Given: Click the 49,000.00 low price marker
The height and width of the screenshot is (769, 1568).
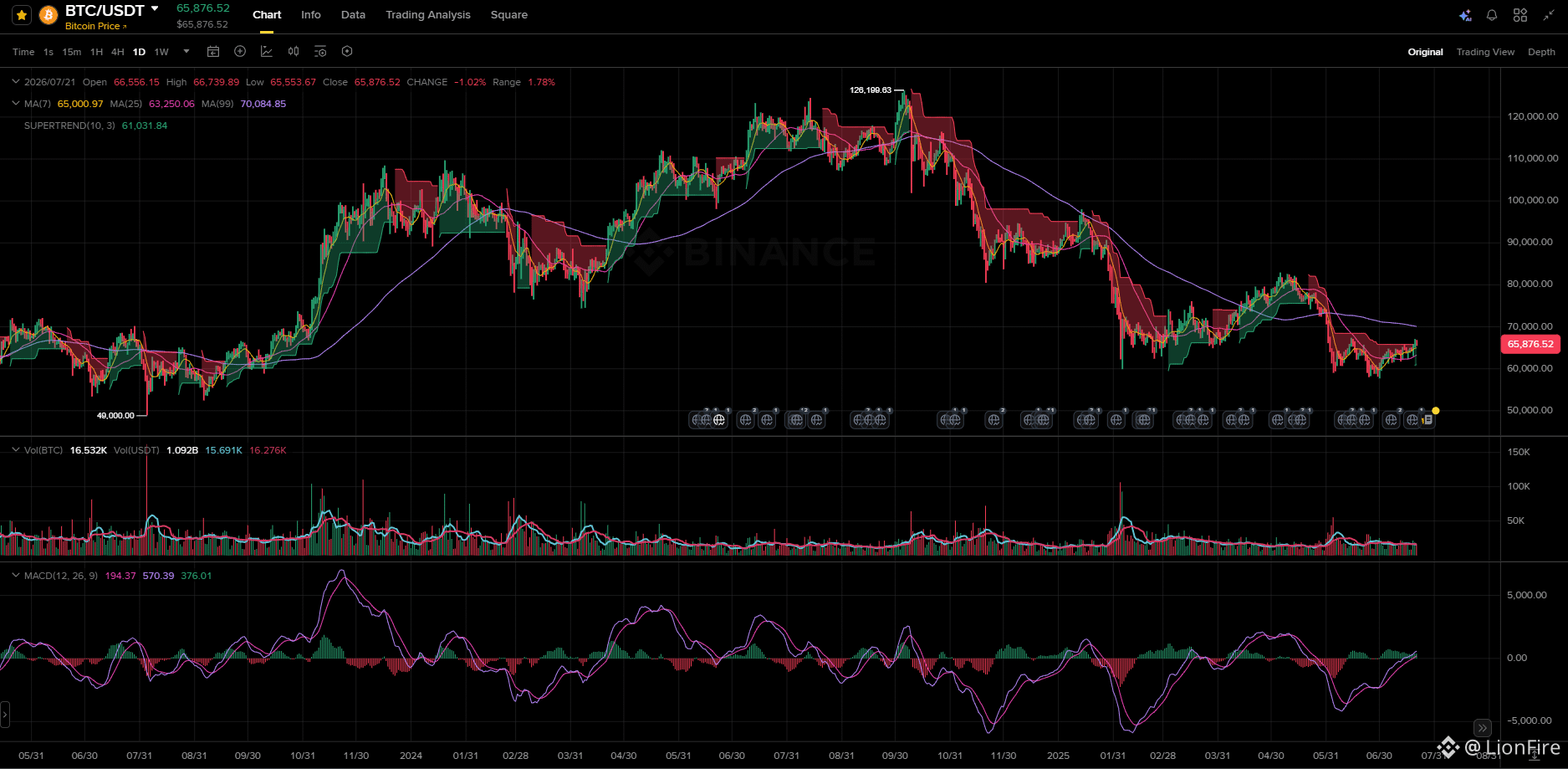Looking at the screenshot, I should tap(115, 415).
